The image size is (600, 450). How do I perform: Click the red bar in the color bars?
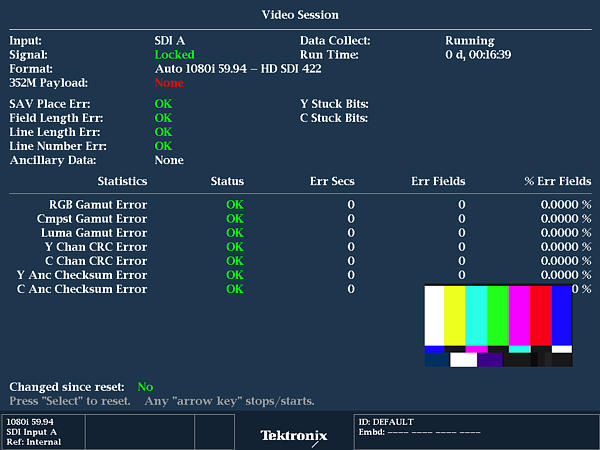540,315
